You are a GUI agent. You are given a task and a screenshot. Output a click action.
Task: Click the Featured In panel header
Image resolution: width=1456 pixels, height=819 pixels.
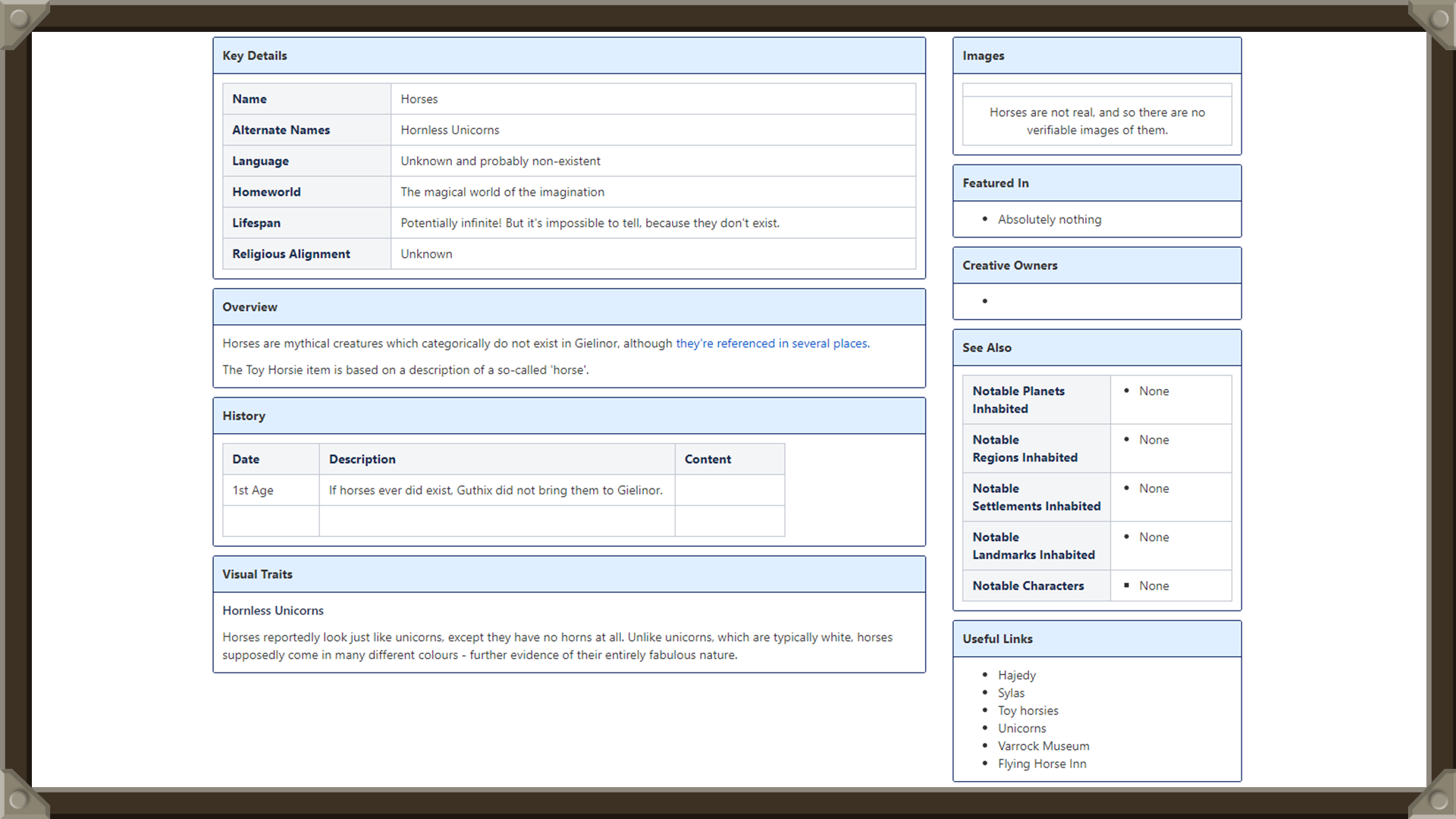tap(1097, 183)
